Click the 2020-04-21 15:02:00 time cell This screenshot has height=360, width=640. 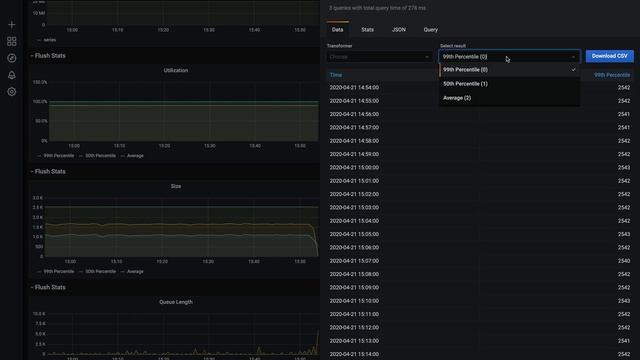tap(354, 194)
